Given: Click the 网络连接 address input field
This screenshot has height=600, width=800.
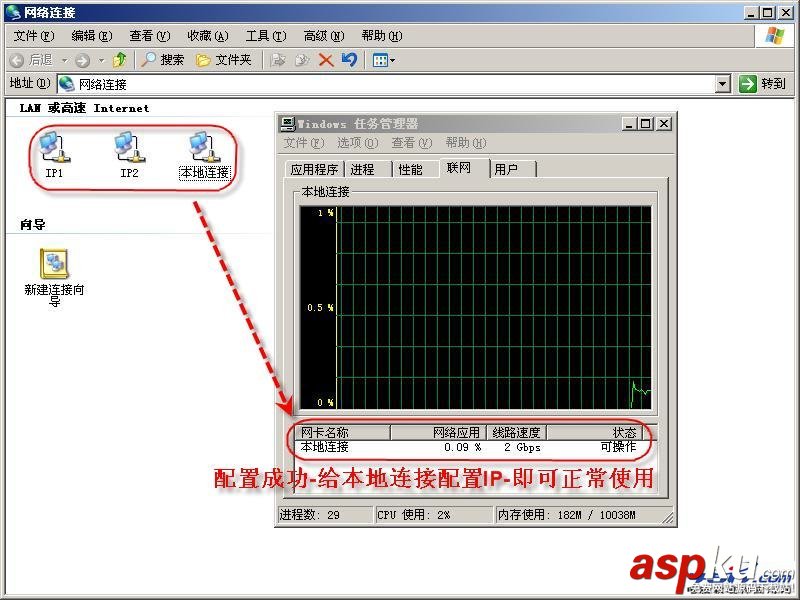Looking at the screenshot, I should (388, 84).
